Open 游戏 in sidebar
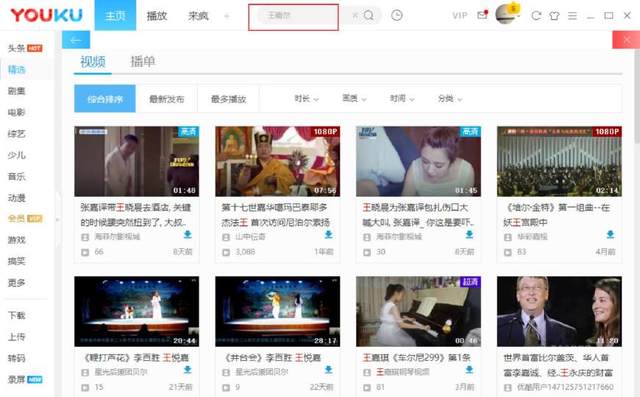This screenshot has width=640, height=397. tap(17, 240)
